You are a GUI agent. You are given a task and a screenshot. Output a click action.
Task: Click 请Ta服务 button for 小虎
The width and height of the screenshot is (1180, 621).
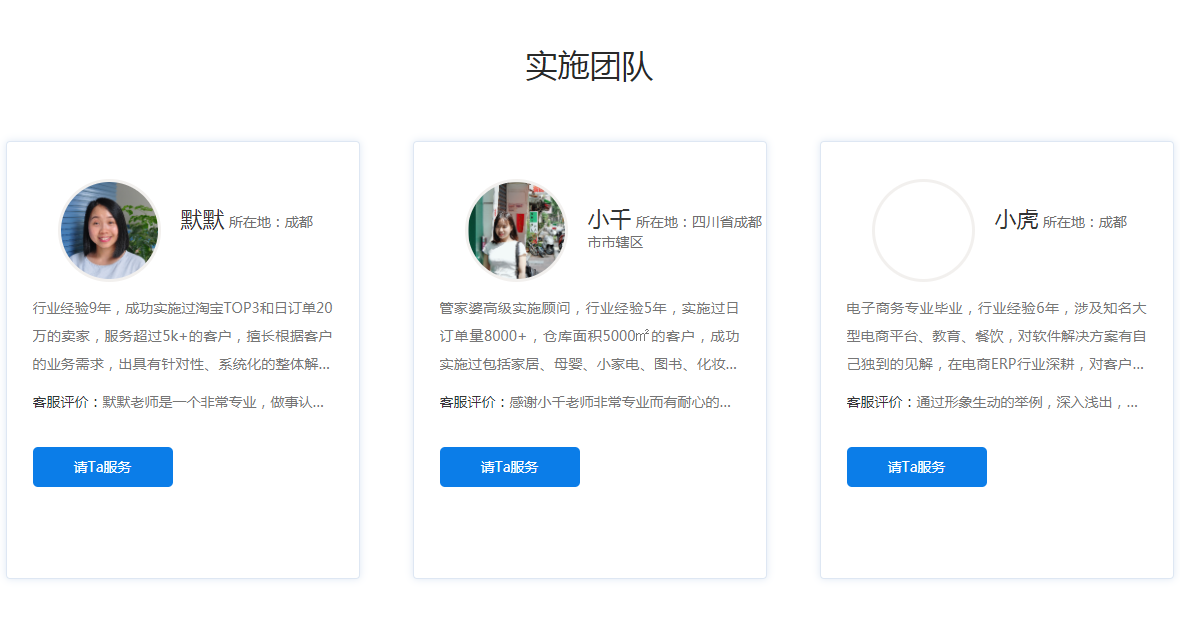[917, 467]
